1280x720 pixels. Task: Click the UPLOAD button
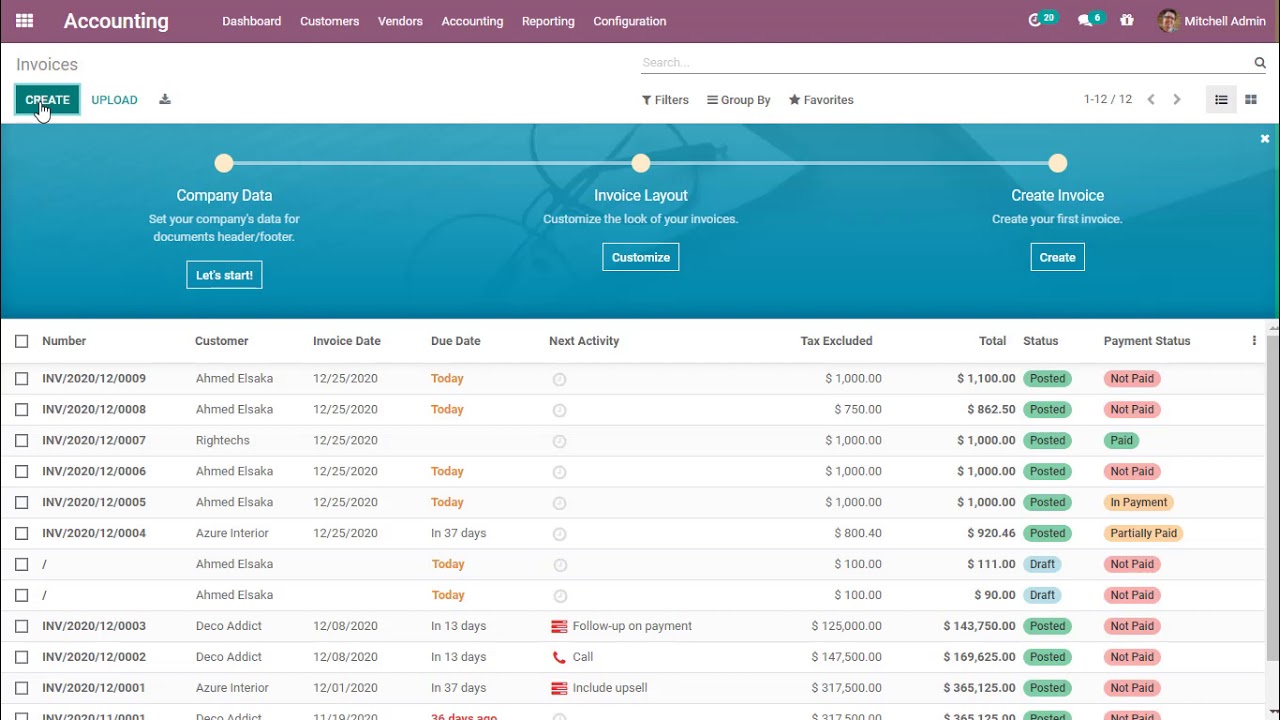coord(114,100)
